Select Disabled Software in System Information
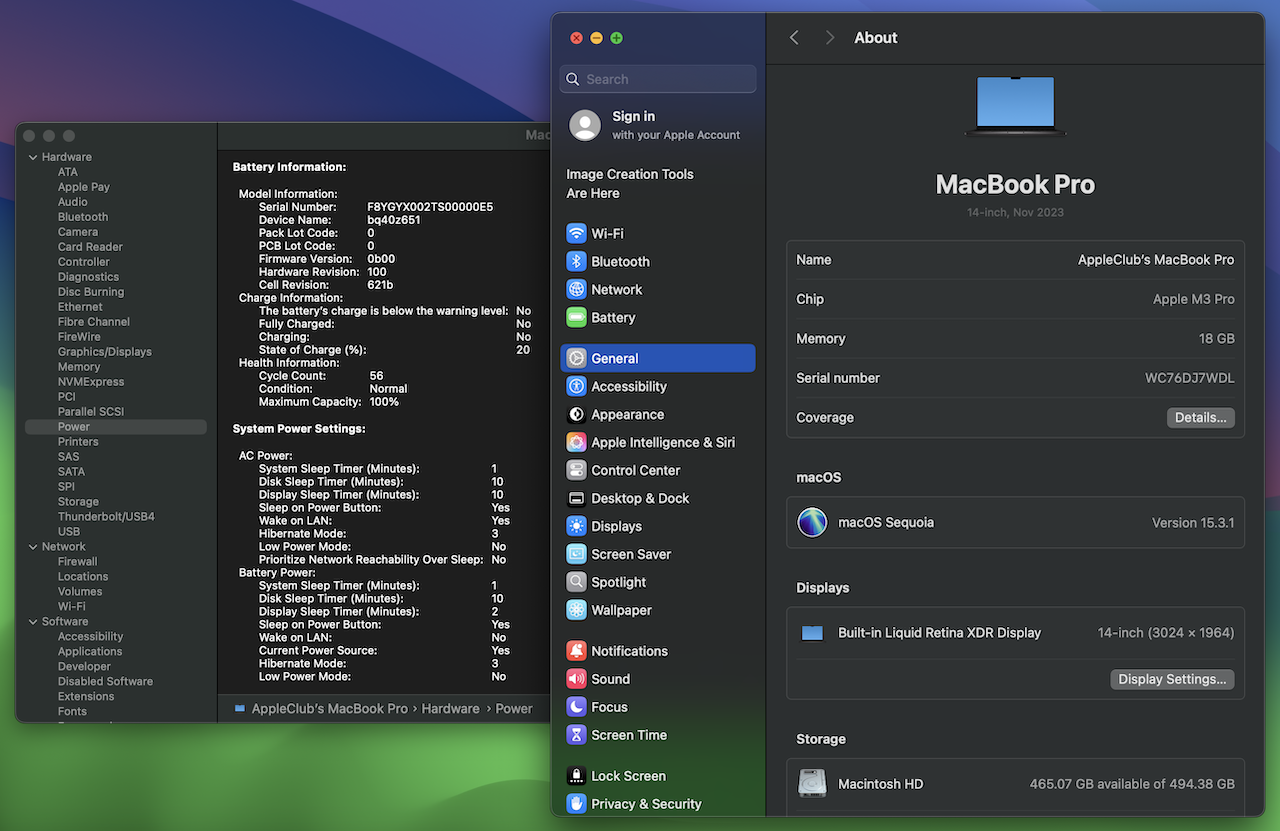The image size is (1280, 831). (x=105, y=682)
